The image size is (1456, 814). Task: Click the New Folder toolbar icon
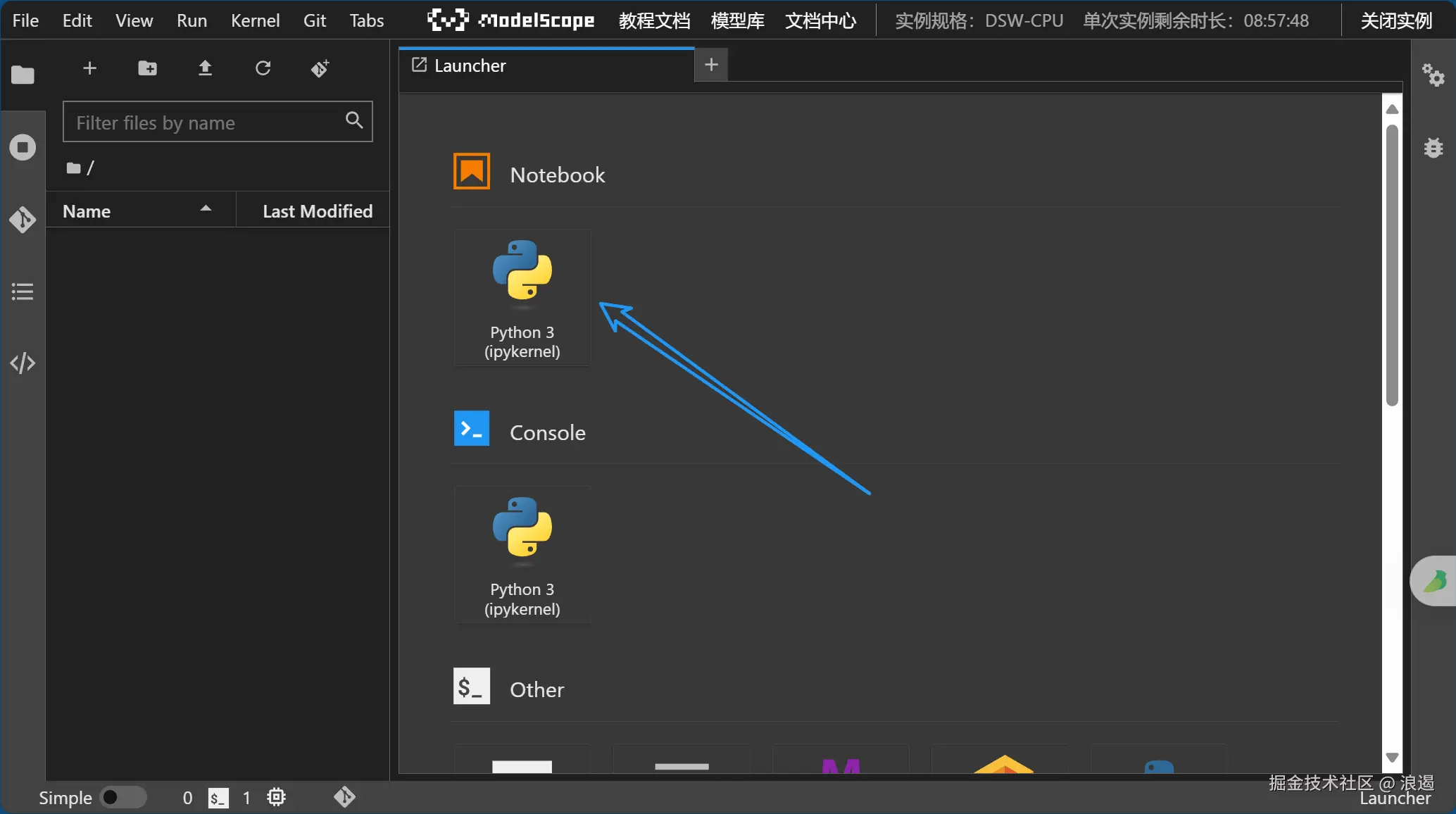coord(147,68)
